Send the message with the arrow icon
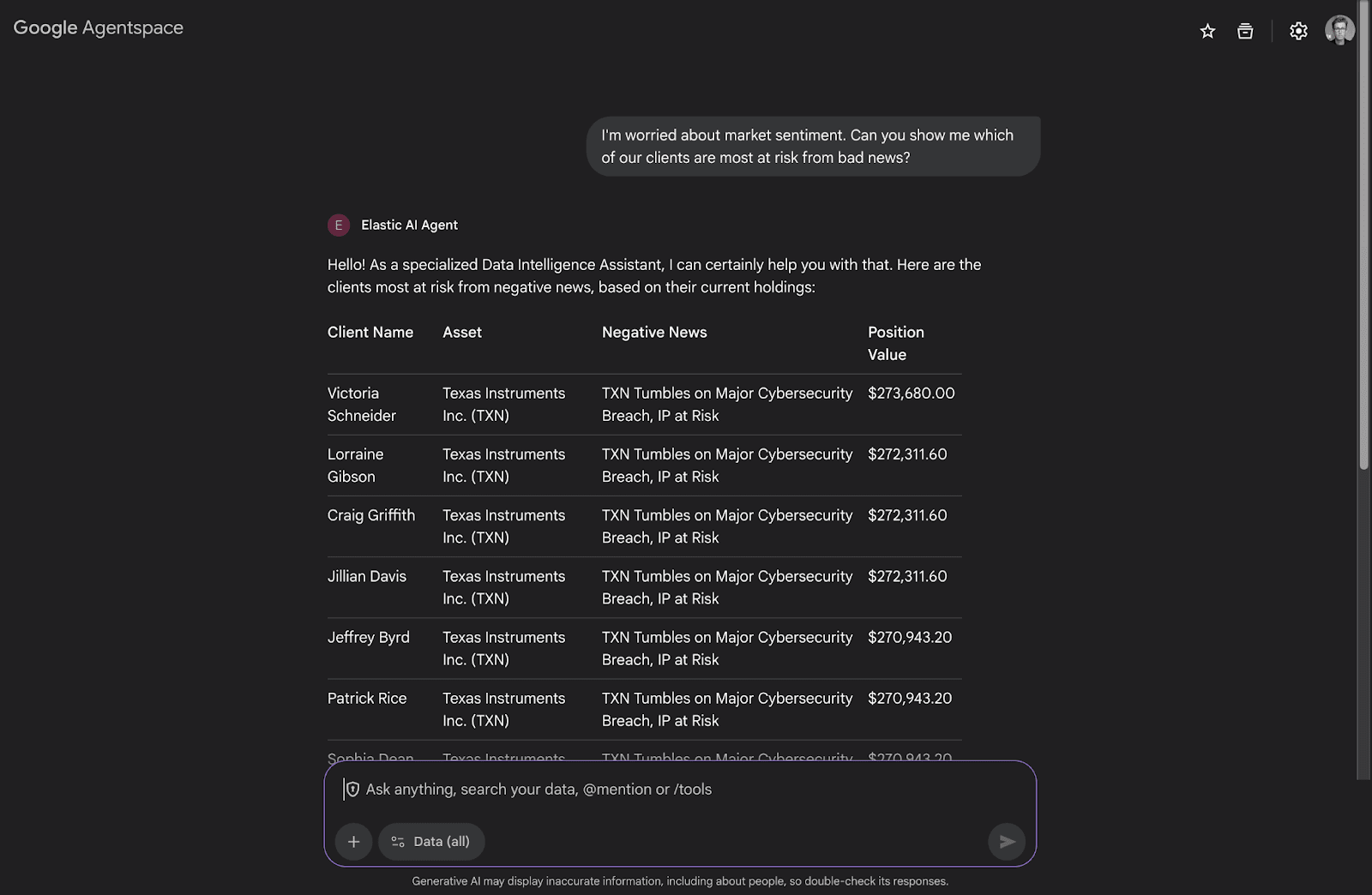Screen dimensions: 1372x895 point(1007,841)
